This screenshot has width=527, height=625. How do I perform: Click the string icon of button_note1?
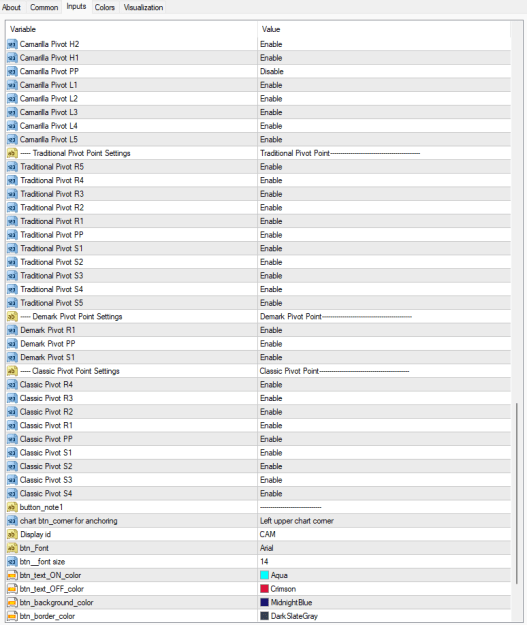12,507
